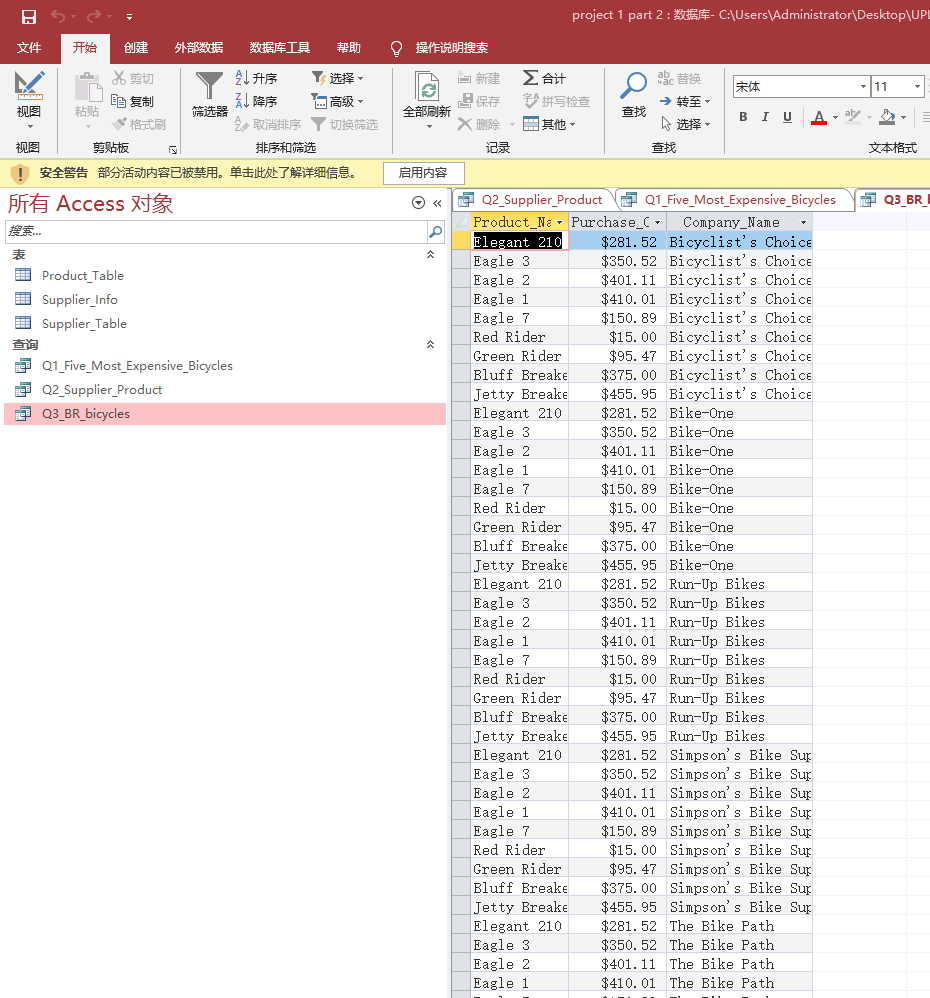Click the Redo icon in title bar
Viewport: 930px width, 998px height.
[94, 17]
